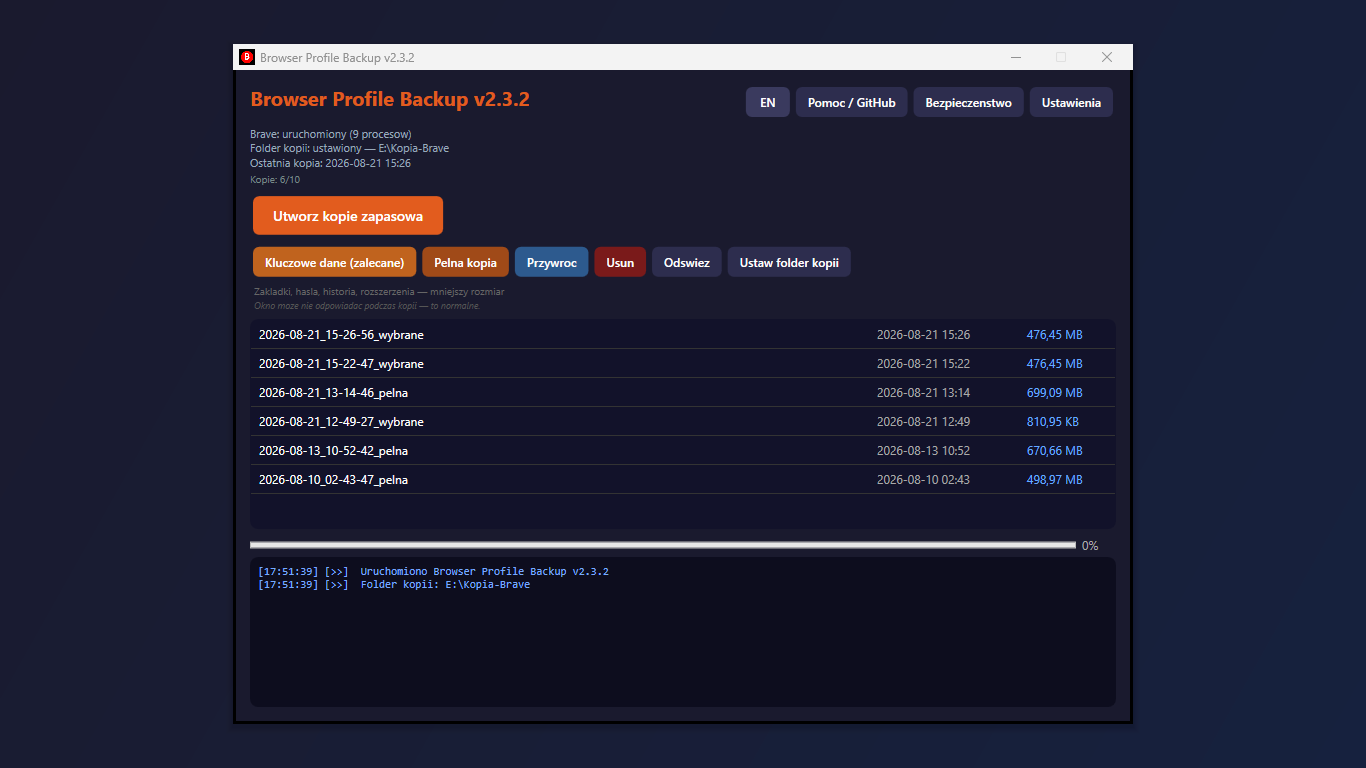Image resolution: width=1366 pixels, height=768 pixels.
Task: Refresh the list with Odswiez
Action: [x=687, y=262]
